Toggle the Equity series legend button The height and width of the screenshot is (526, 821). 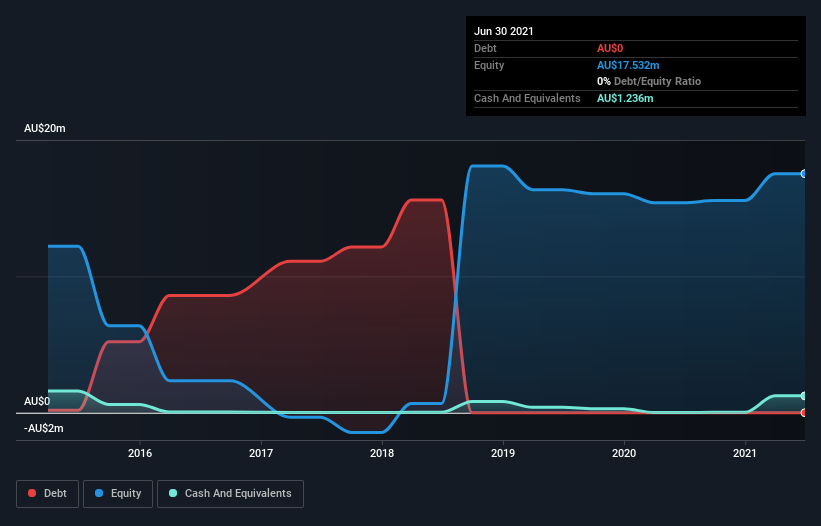click(118, 494)
